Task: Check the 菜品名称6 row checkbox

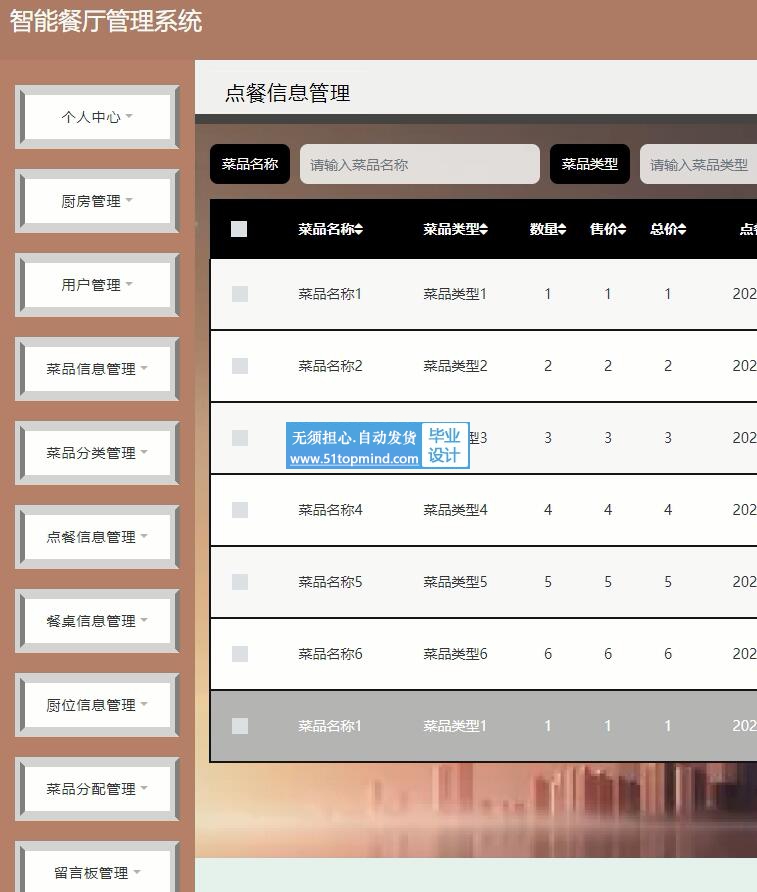Action: [x=240, y=654]
